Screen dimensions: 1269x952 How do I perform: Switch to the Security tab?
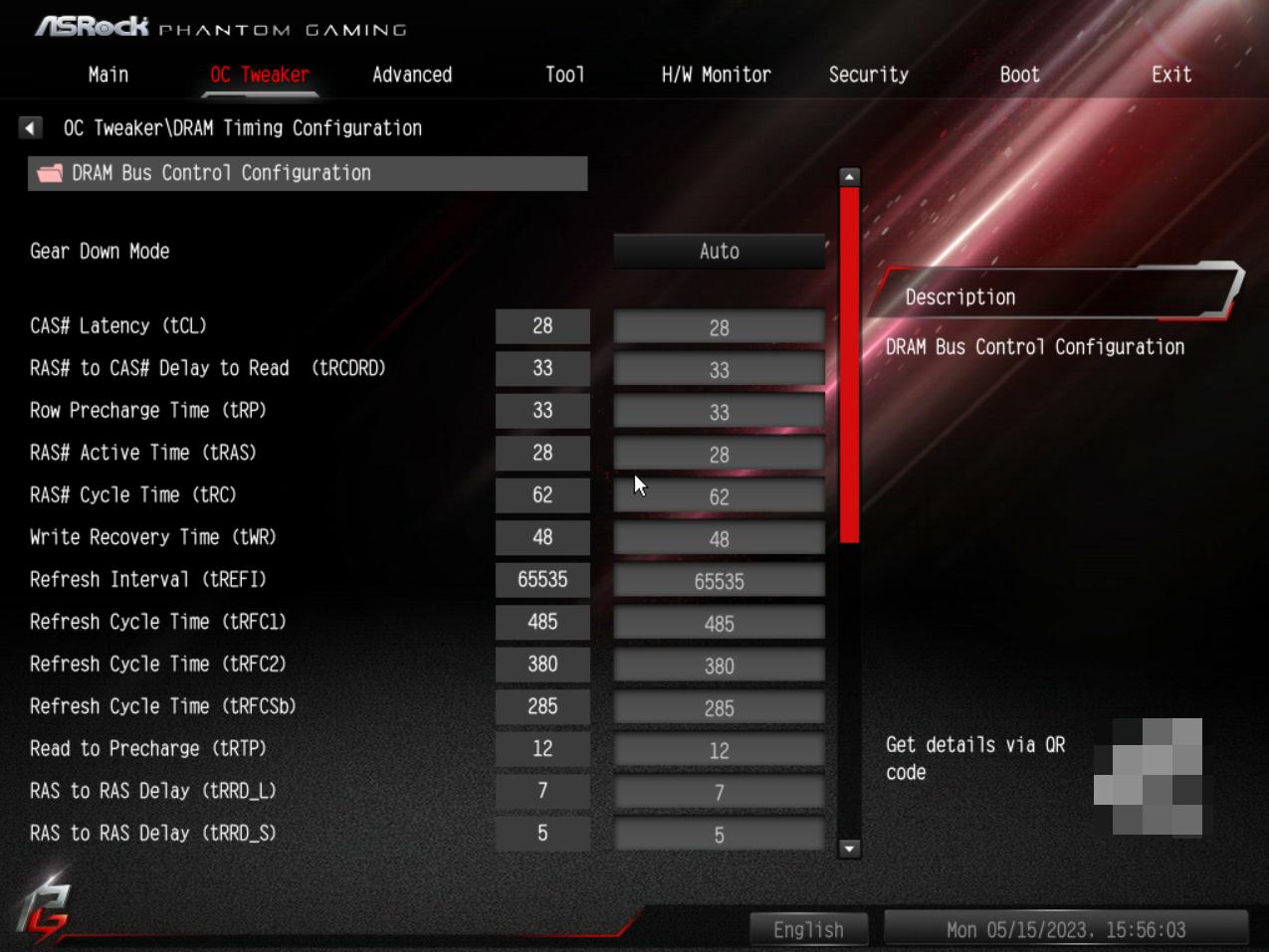[869, 75]
